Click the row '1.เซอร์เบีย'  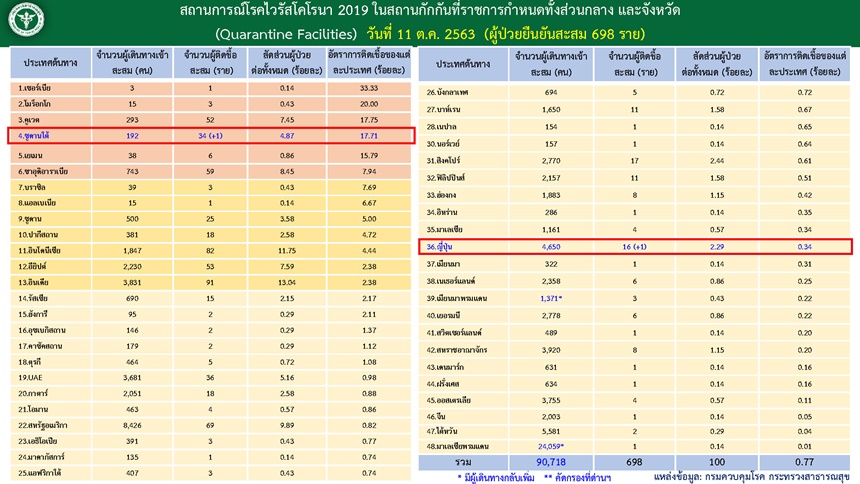(x=210, y=88)
